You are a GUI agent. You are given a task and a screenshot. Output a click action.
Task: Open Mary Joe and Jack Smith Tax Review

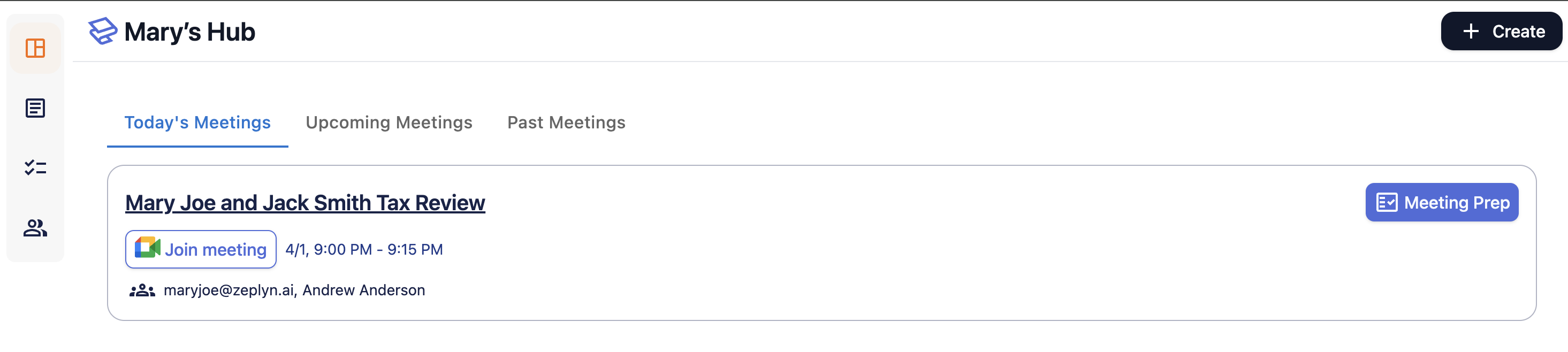pos(305,203)
